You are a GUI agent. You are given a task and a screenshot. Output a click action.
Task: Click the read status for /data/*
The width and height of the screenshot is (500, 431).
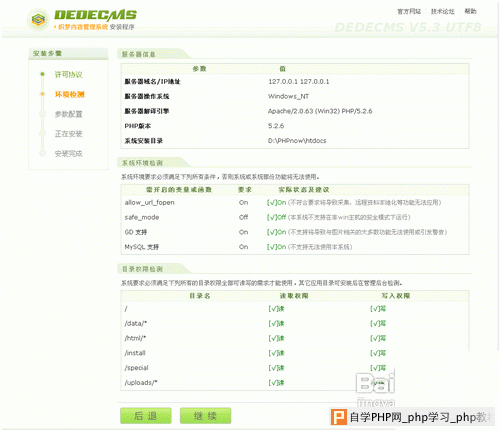(x=276, y=323)
